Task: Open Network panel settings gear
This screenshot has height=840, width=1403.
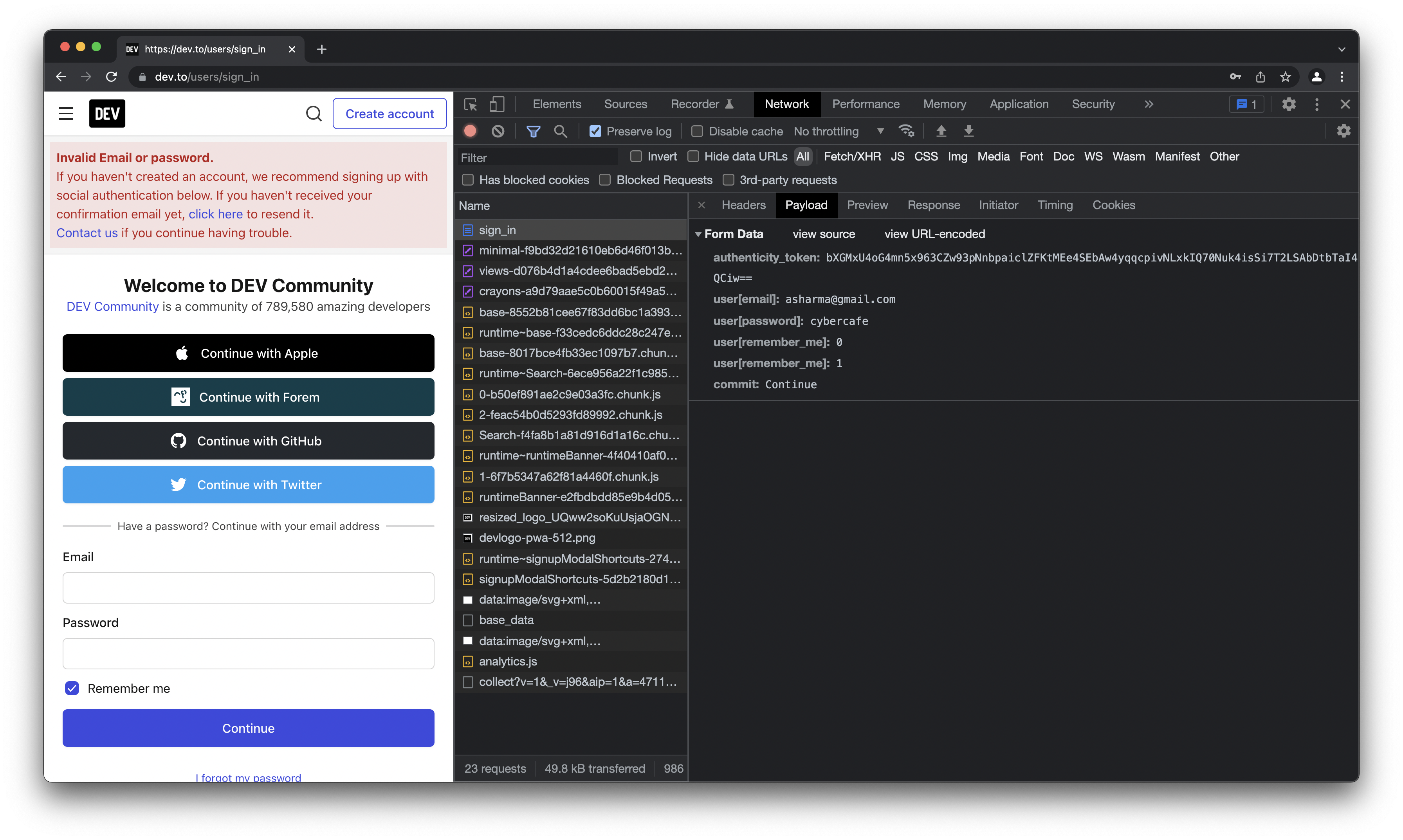Action: pyautogui.click(x=1343, y=131)
